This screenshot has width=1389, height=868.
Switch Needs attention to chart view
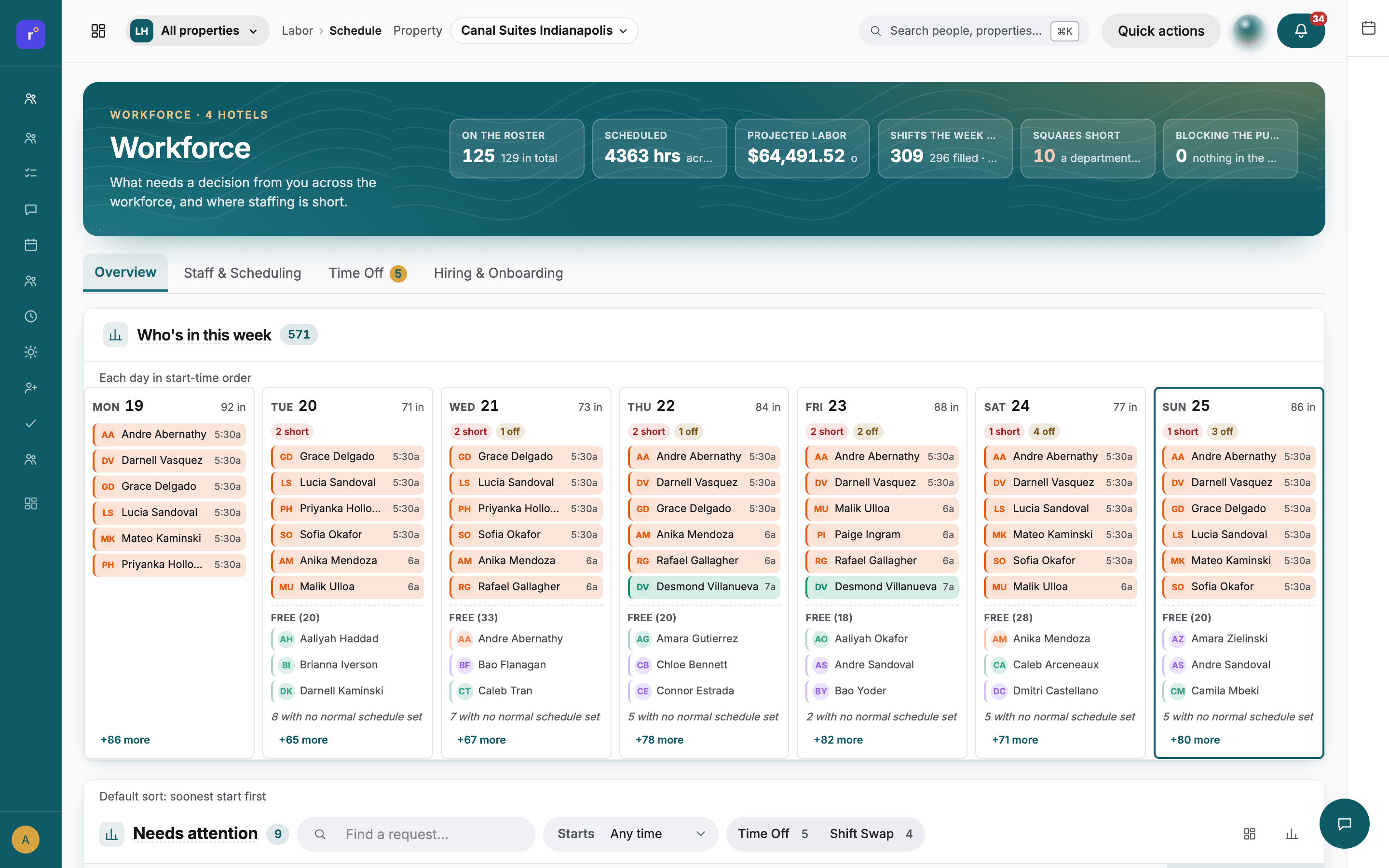(x=1292, y=834)
